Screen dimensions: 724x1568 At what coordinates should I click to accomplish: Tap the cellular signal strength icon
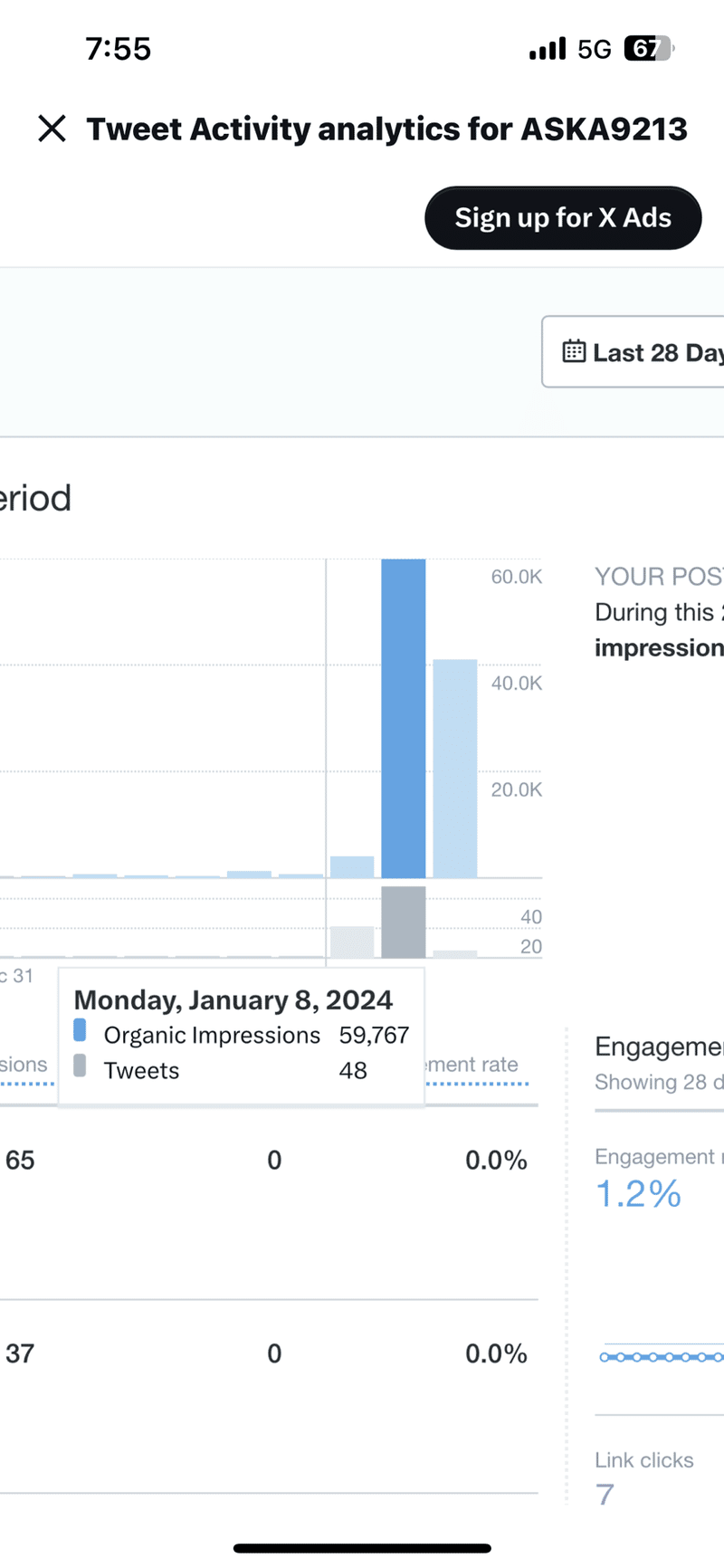[x=548, y=48]
